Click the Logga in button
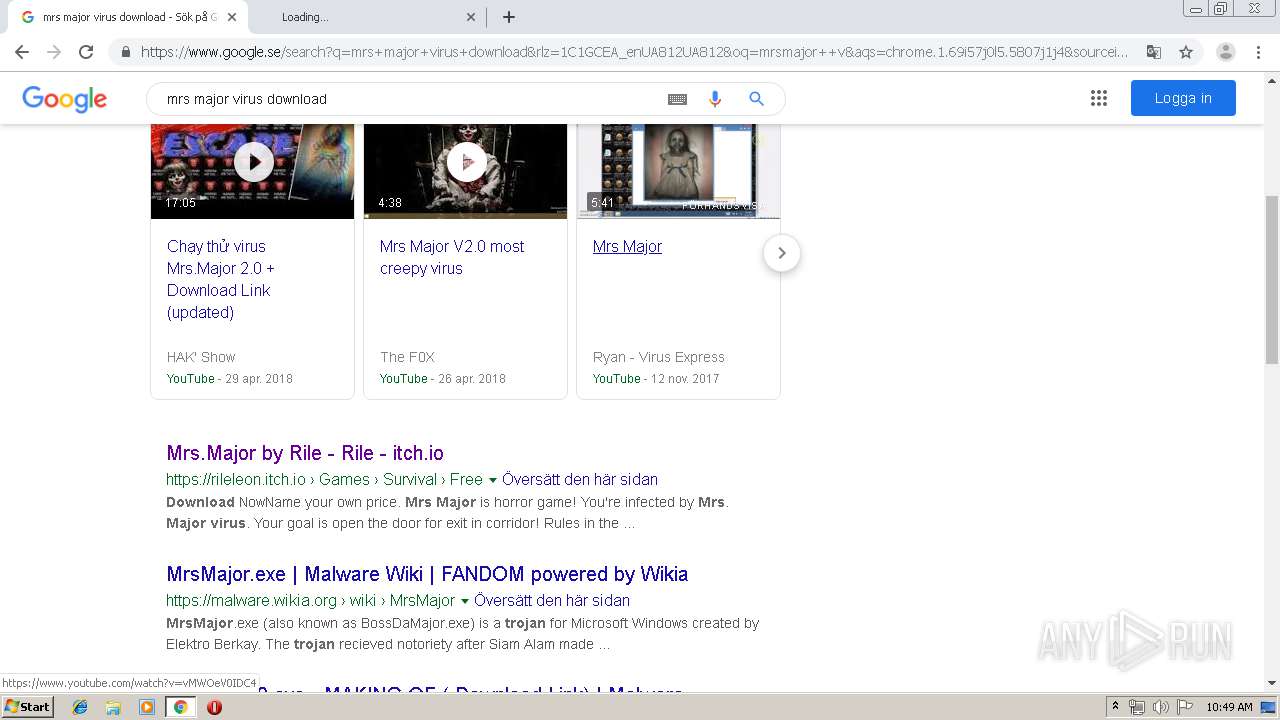Screen dimensions: 1280x720 1183,98
